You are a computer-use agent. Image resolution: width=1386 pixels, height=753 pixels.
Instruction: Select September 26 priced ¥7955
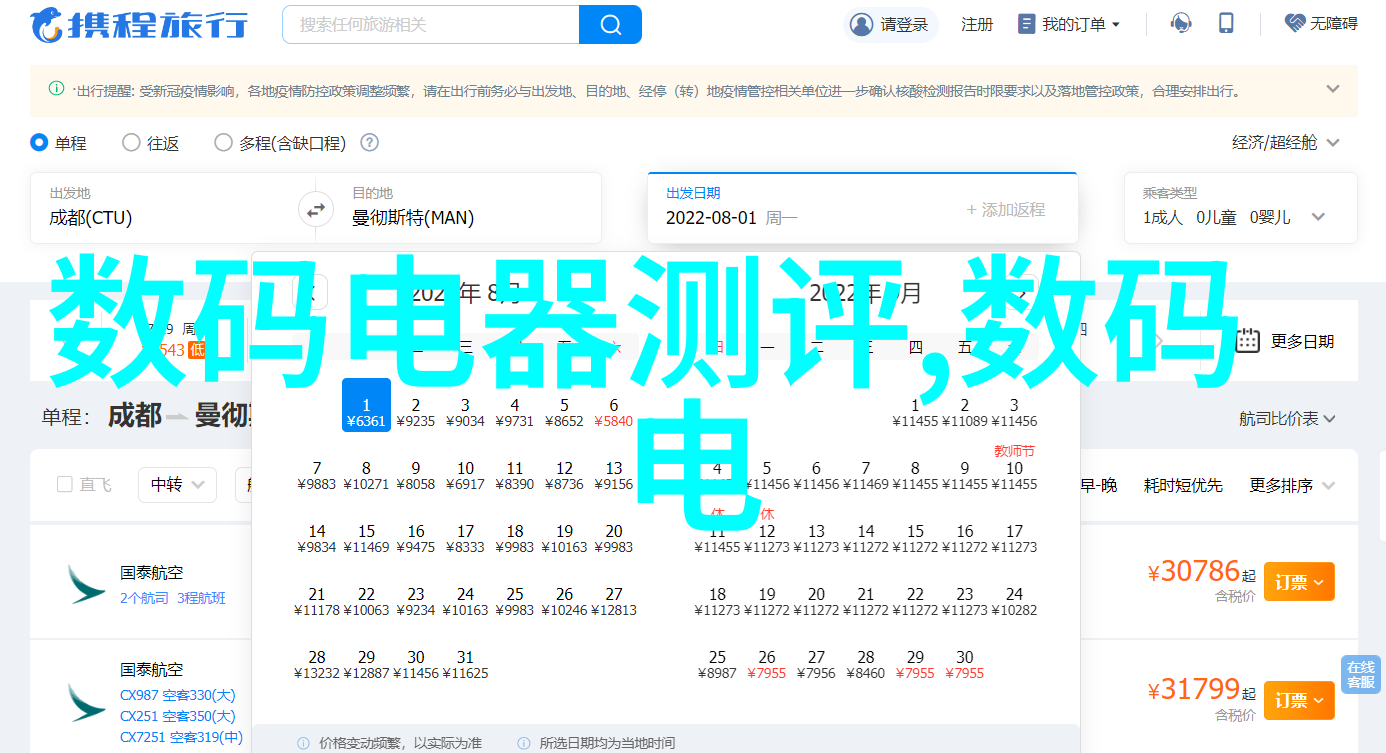pyautogui.click(x=766, y=664)
